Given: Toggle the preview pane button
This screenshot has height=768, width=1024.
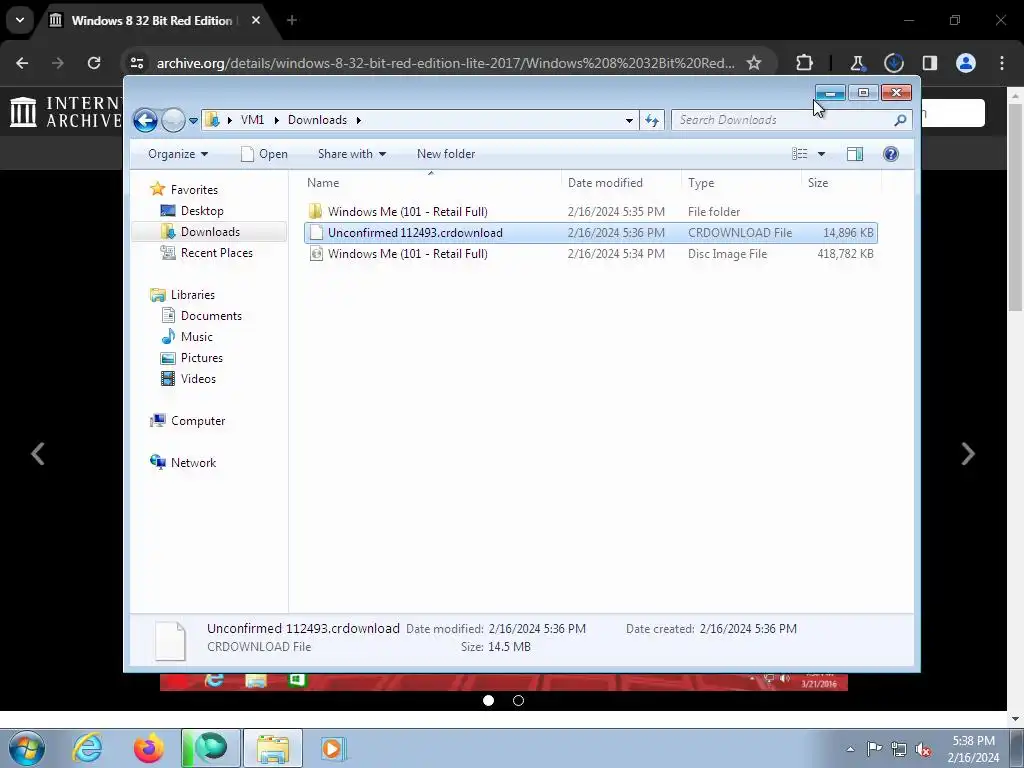Looking at the screenshot, I should tap(855, 154).
